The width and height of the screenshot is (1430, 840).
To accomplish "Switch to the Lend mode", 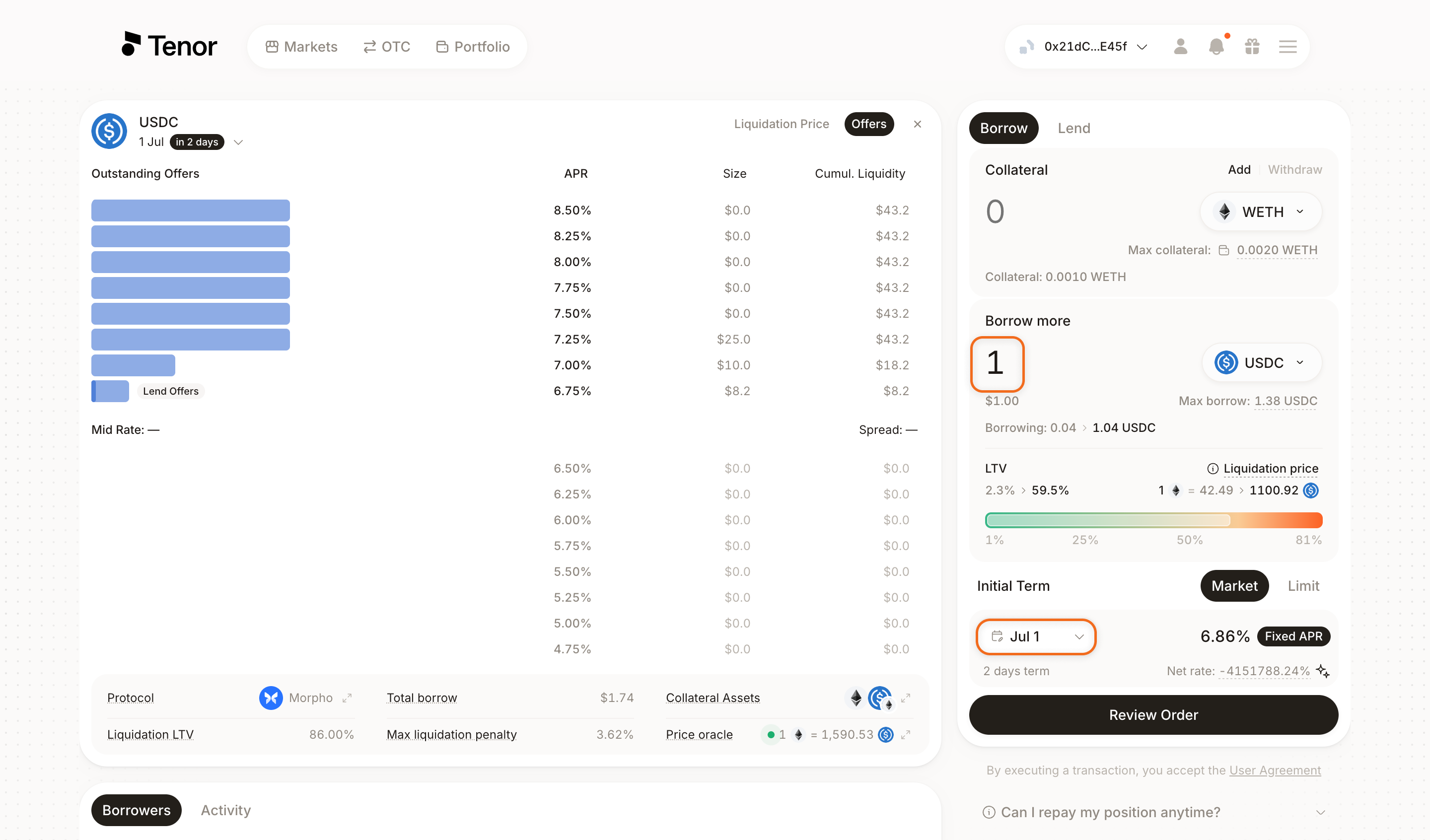I will (1073, 128).
